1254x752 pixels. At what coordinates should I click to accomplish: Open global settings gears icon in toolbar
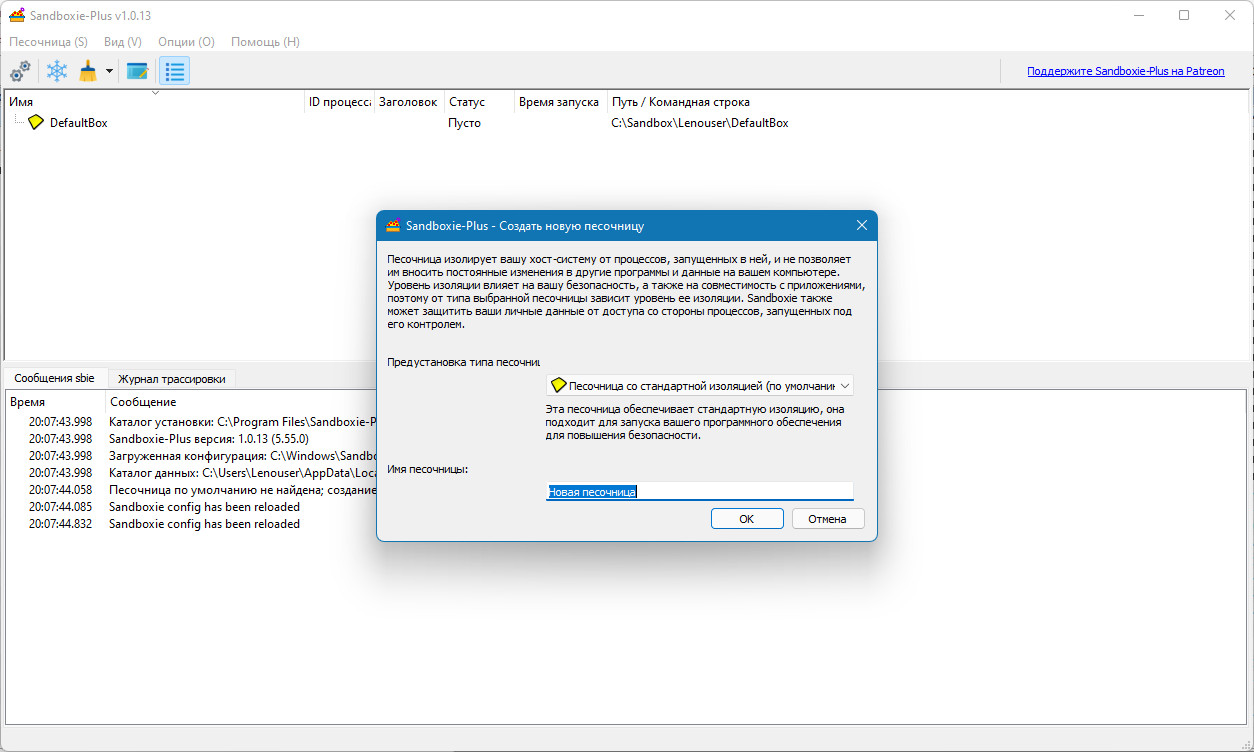point(20,71)
